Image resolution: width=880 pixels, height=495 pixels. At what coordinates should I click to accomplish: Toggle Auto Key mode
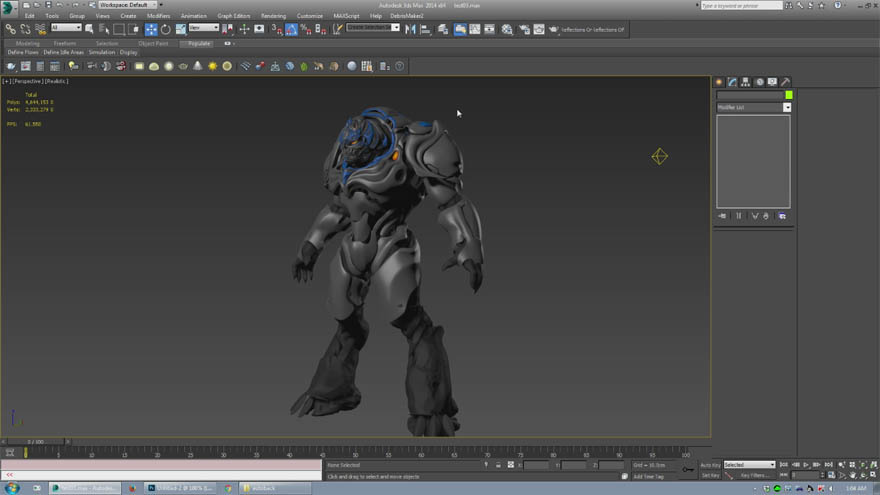[710, 465]
